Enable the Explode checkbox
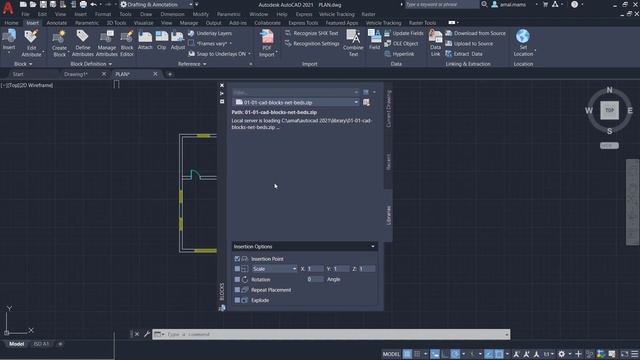Image resolution: width=640 pixels, height=360 pixels. (237, 300)
